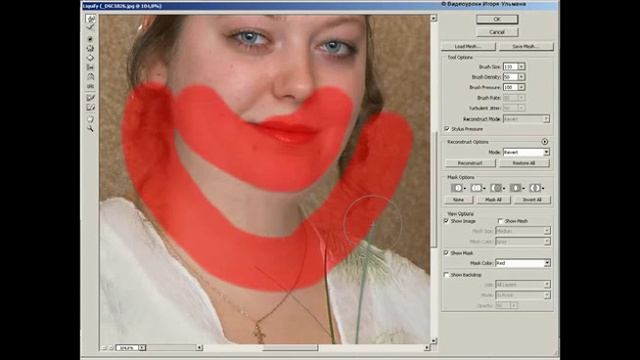Click mask None button
Image resolution: width=640 pixels, height=360 pixels.
point(459,200)
